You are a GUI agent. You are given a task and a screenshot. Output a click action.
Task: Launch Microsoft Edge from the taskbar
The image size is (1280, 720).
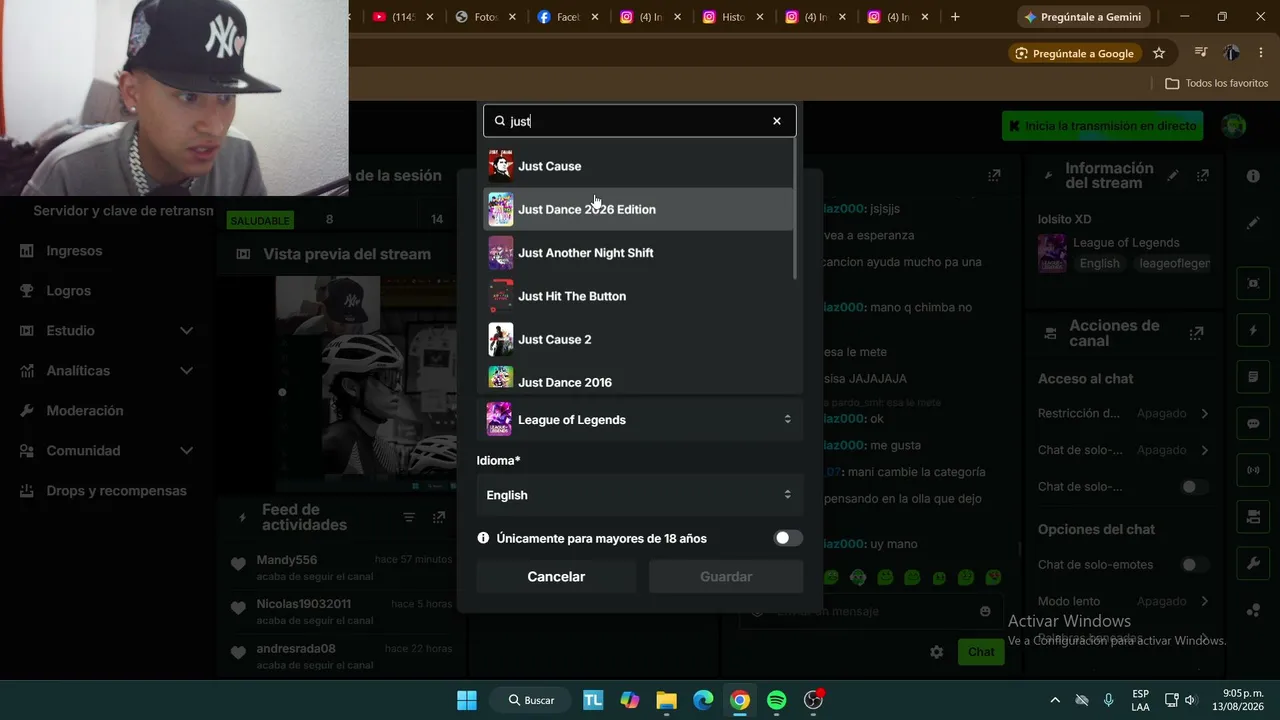point(703,700)
